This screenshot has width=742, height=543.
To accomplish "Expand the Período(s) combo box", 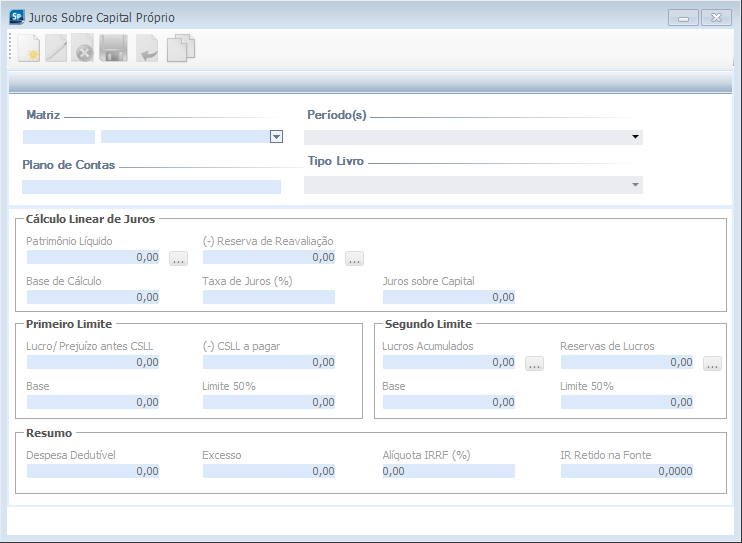I will (x=634, y=137).
